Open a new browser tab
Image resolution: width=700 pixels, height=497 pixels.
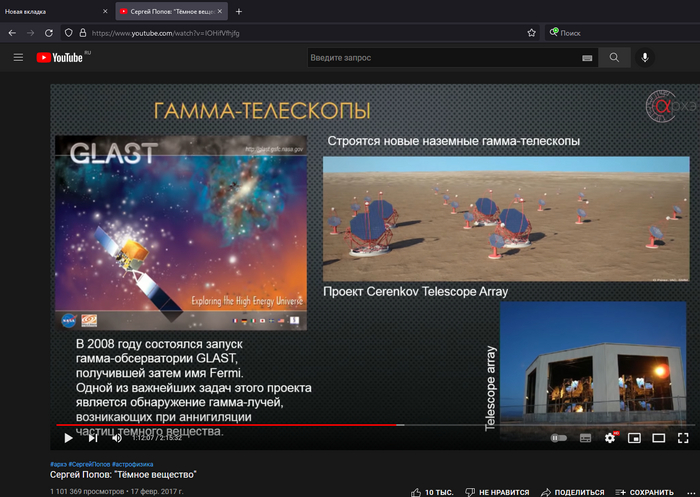[239, 12]
